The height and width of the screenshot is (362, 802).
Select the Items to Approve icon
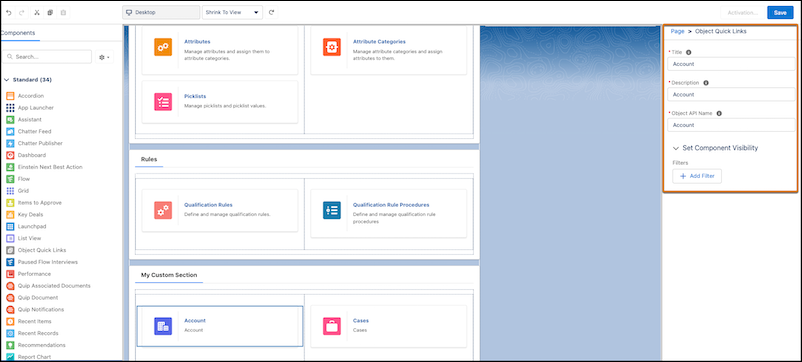click(x=10, y=202)
